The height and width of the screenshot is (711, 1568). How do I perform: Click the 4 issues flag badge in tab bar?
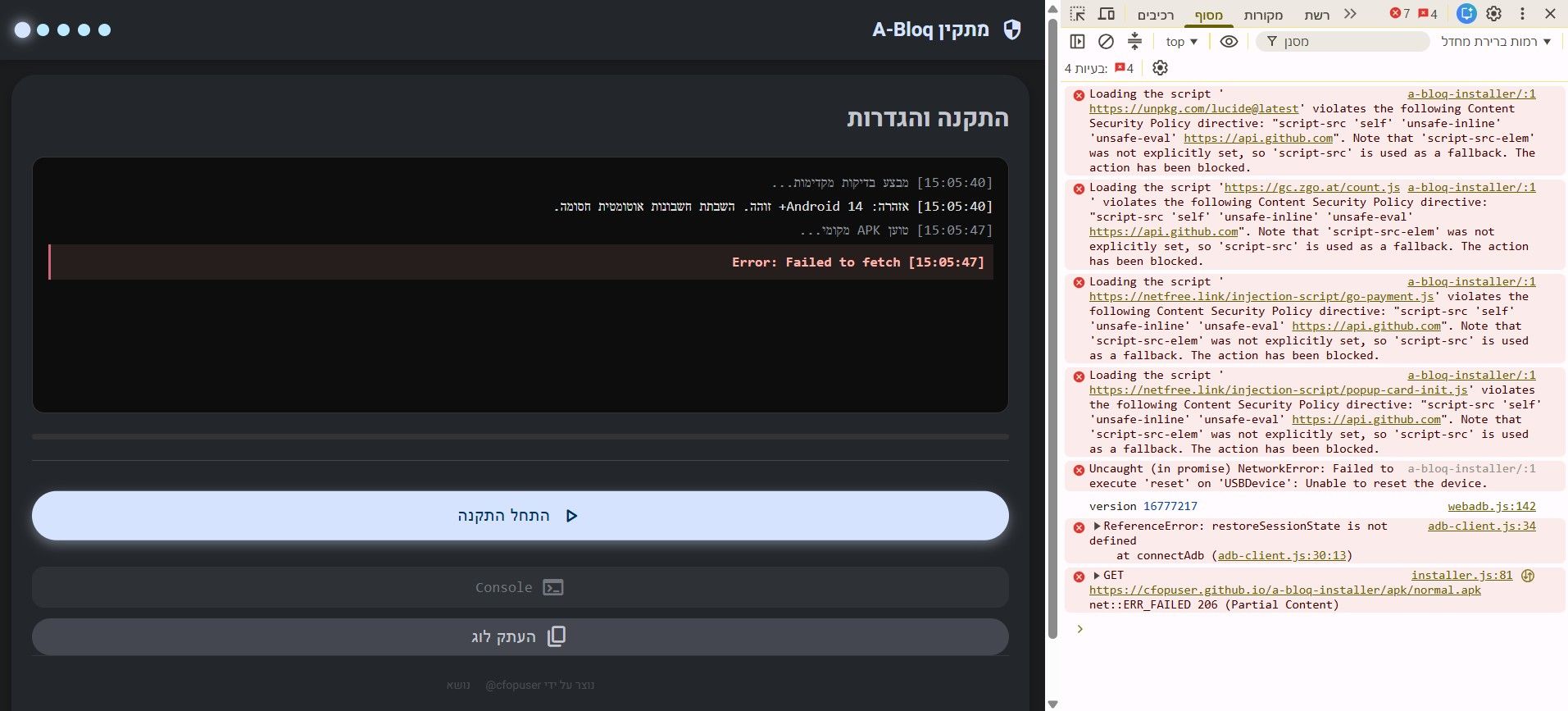(1428, 14)
